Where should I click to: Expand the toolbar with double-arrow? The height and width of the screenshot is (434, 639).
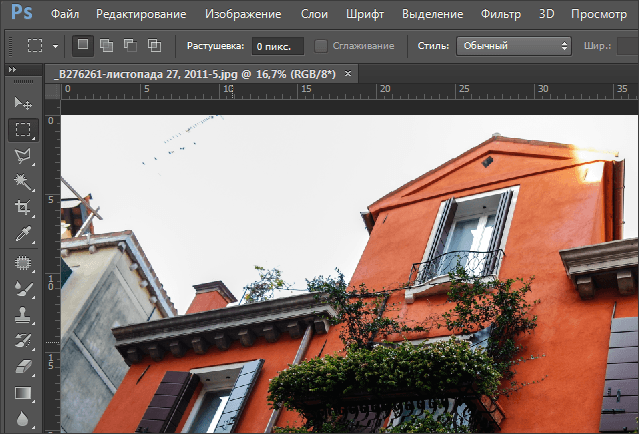(x=11, y=70)
